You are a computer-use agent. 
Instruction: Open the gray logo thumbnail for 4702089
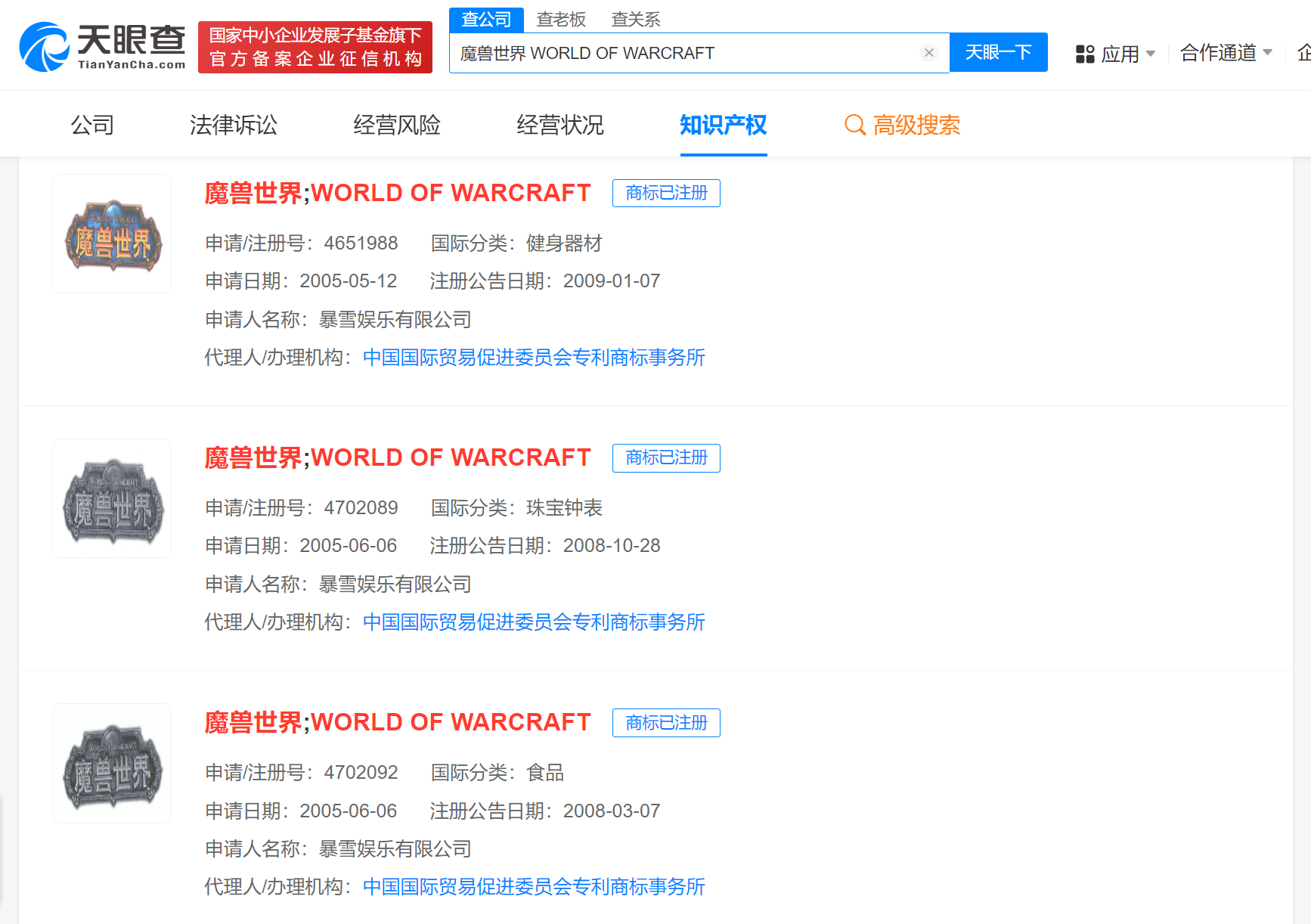coord(112,498)
